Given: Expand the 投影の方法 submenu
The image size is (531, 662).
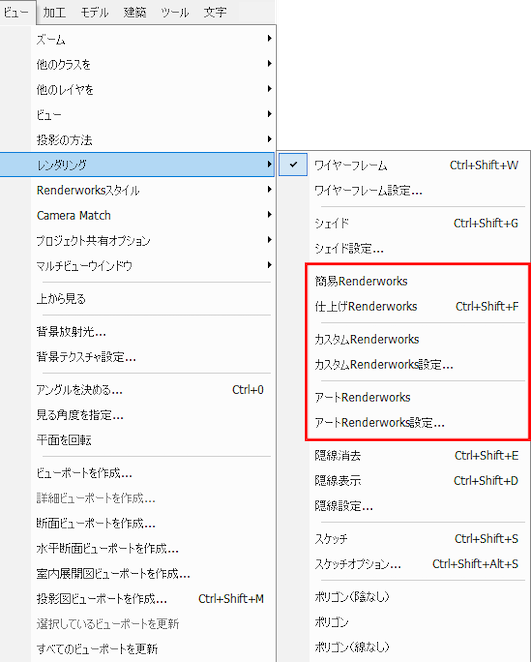Looking at the screenshot, I should point(154,140).
